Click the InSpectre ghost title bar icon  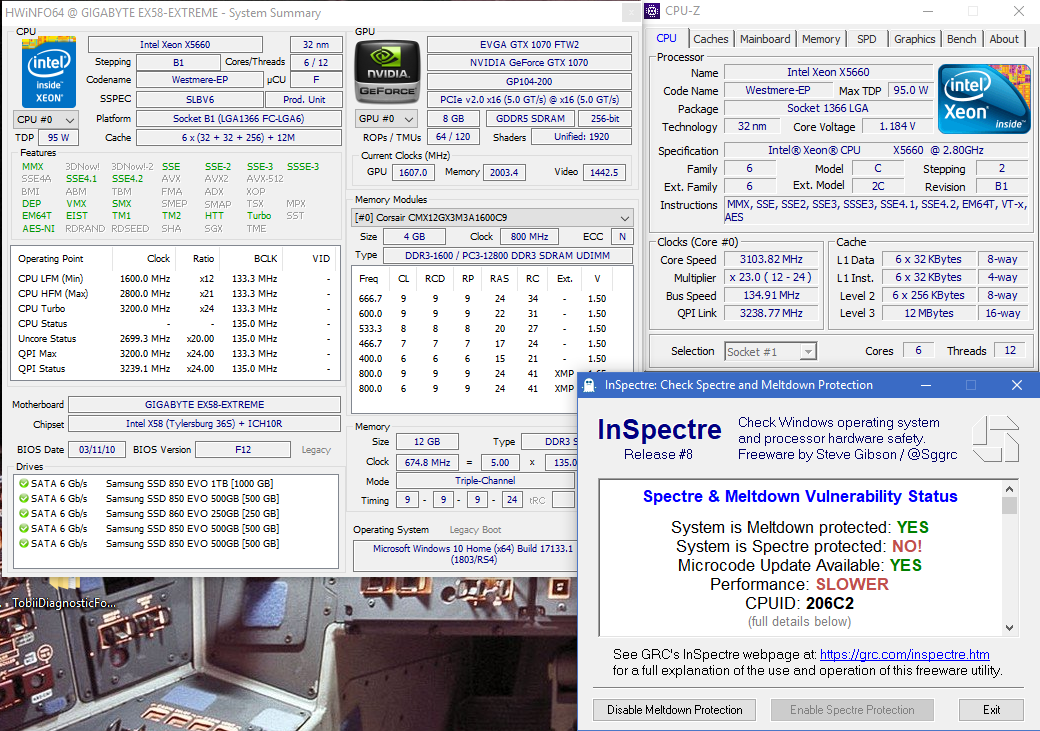coord(588,385)
